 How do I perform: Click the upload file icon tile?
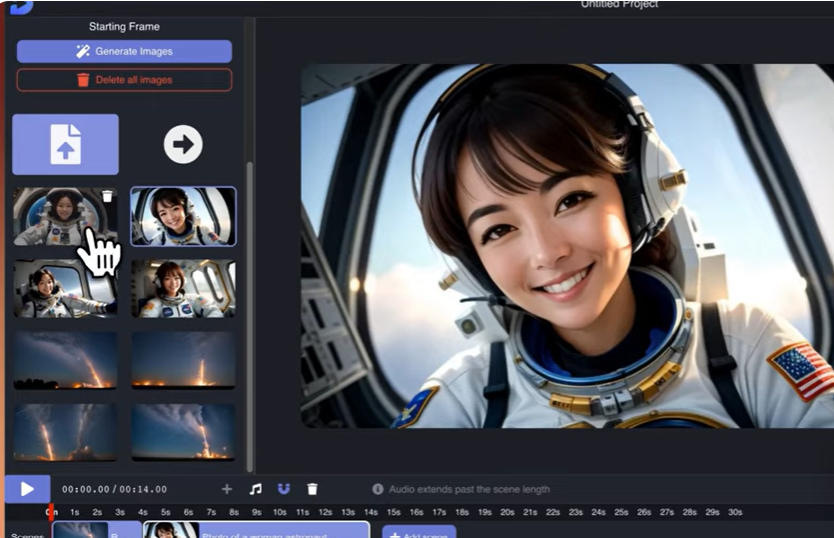click(x=65, y=144)
